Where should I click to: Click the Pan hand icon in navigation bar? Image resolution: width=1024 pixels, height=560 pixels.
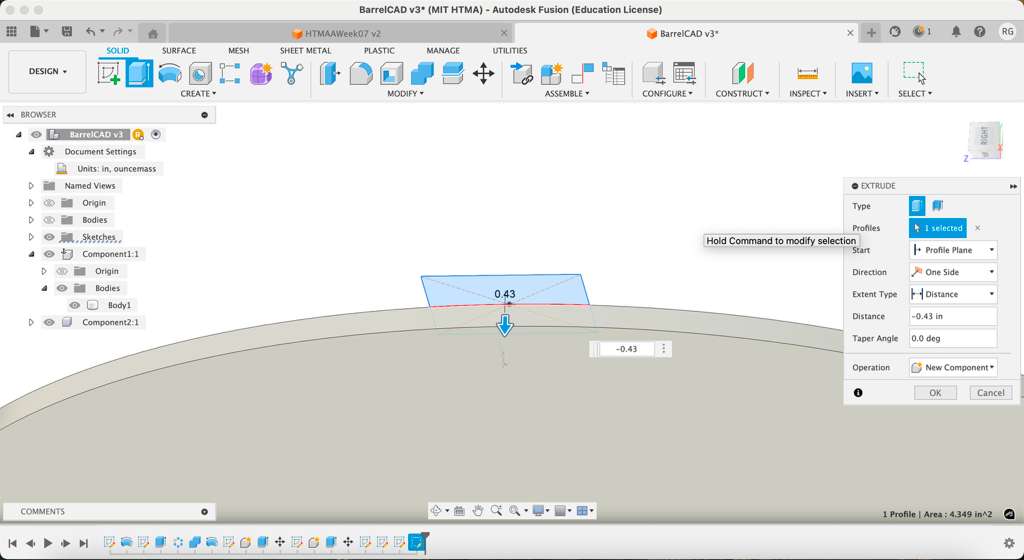click(478, 511)
